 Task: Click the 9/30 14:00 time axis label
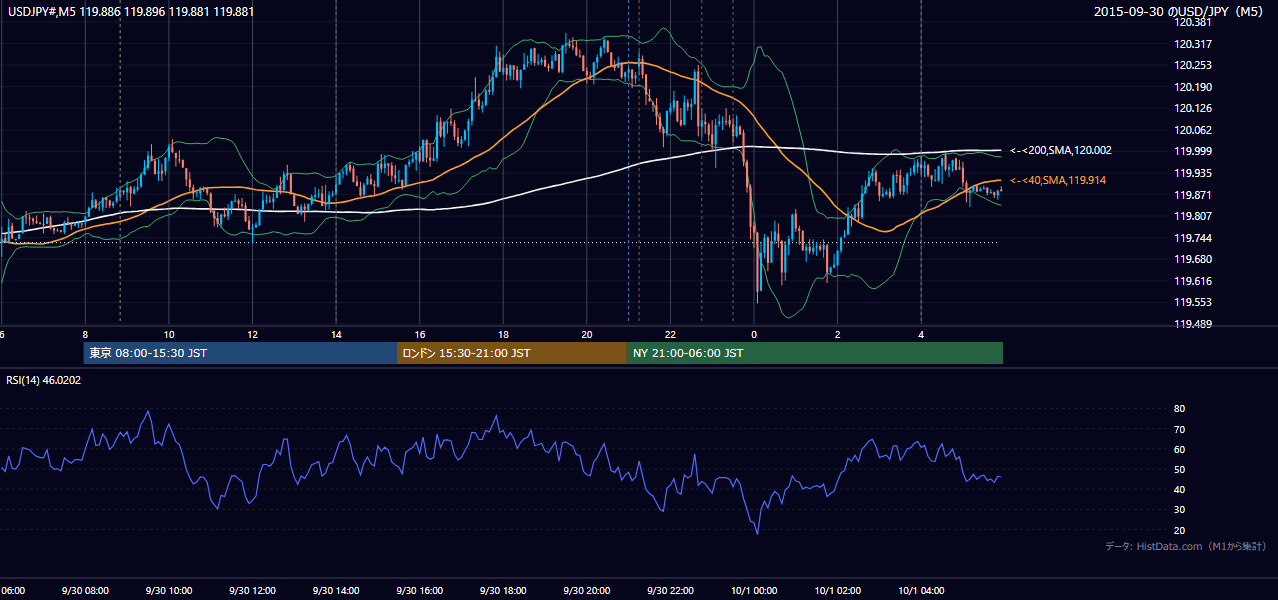click(335, 591)
